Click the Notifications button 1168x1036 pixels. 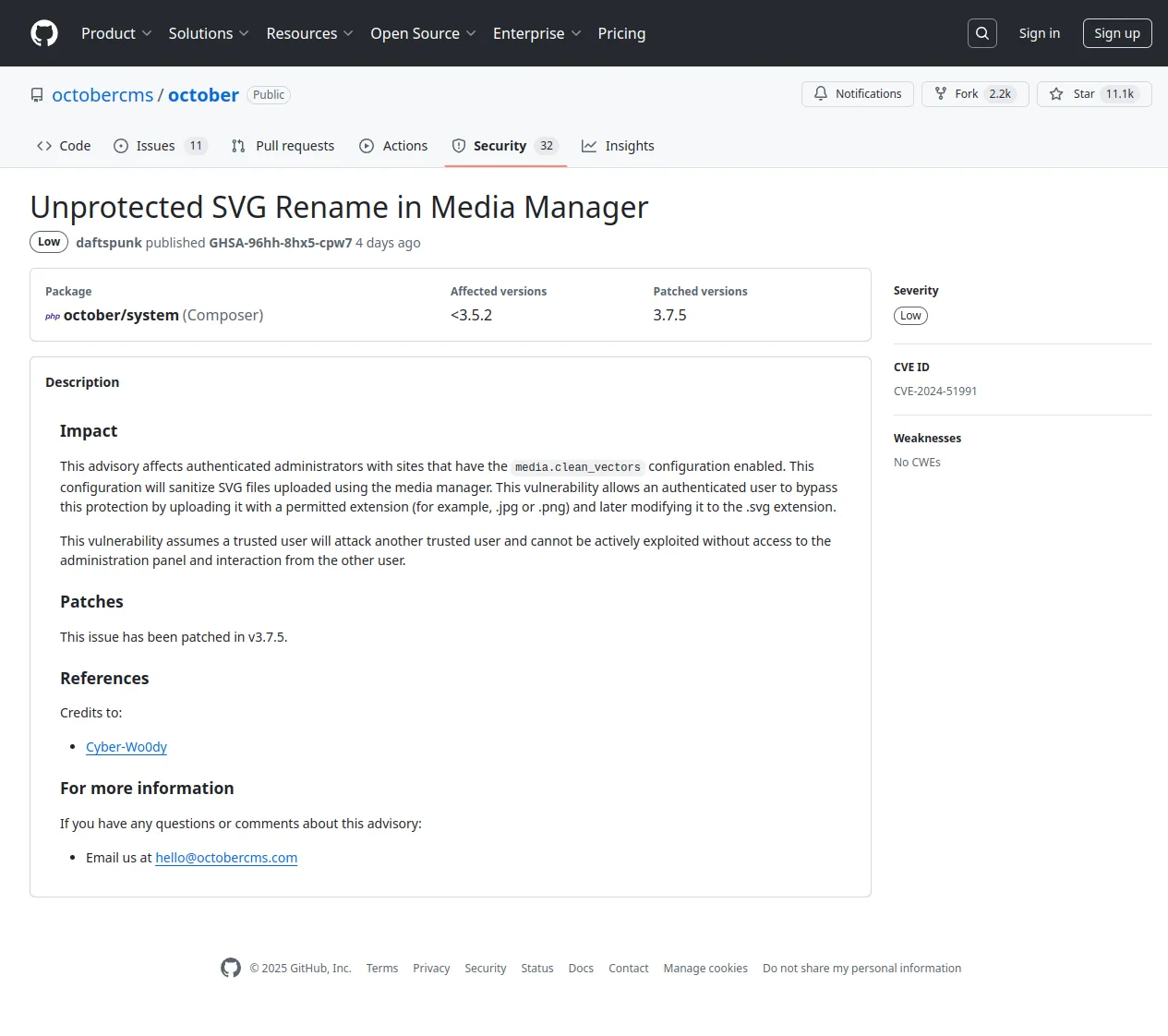point(858,94)
